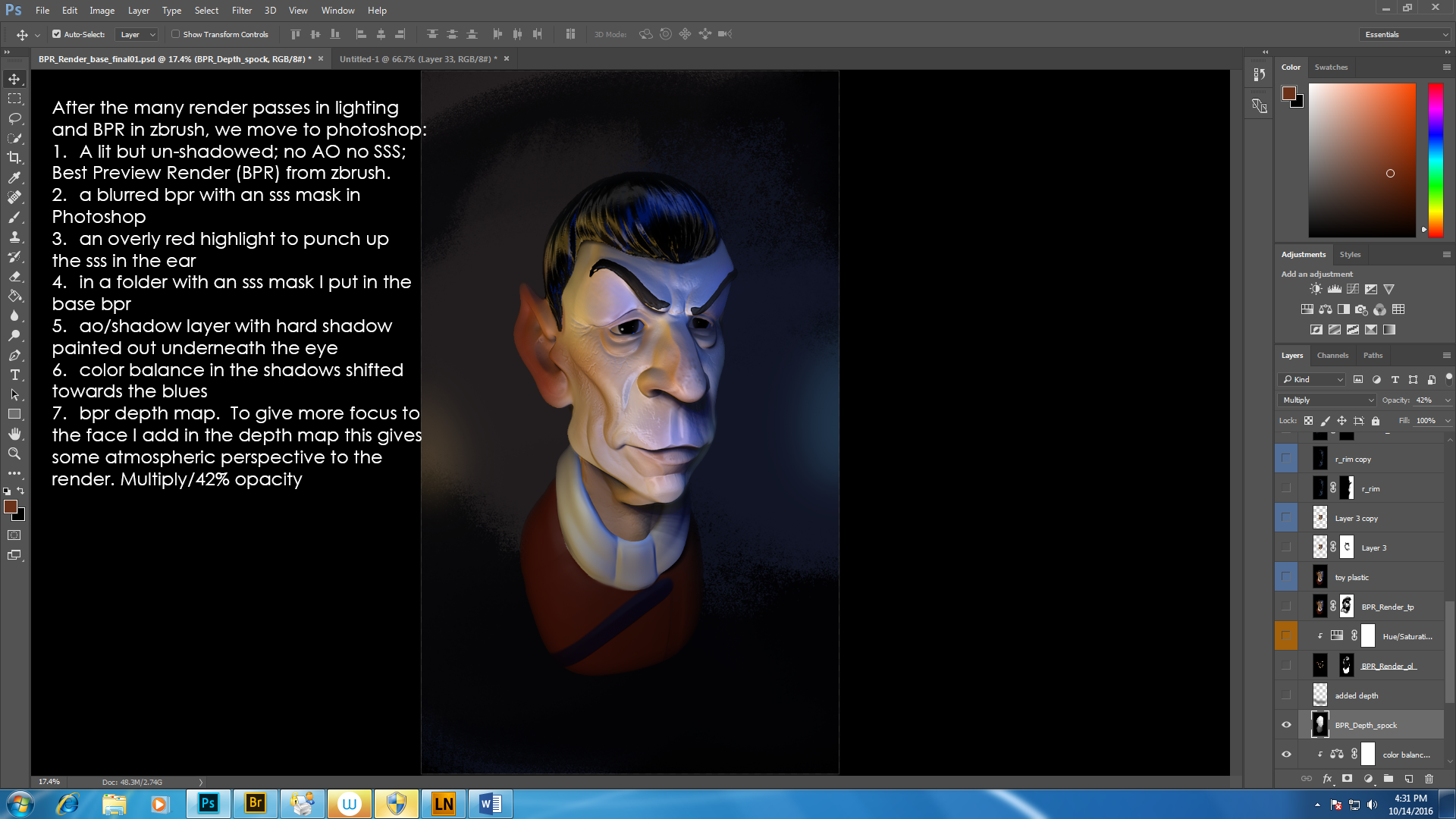This screenshot has height=819, width=1456.
Task: Select the Crop tool
Action: coord(14,158)
